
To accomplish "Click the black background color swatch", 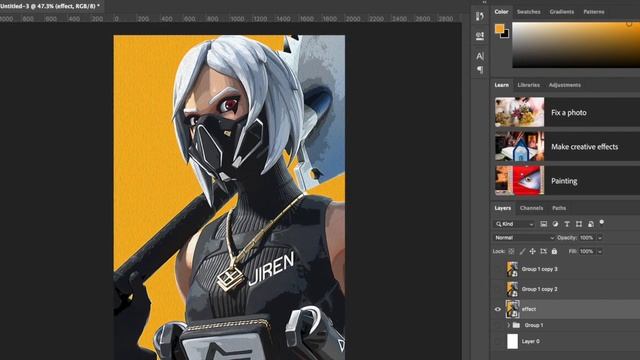I will (506, 35).
